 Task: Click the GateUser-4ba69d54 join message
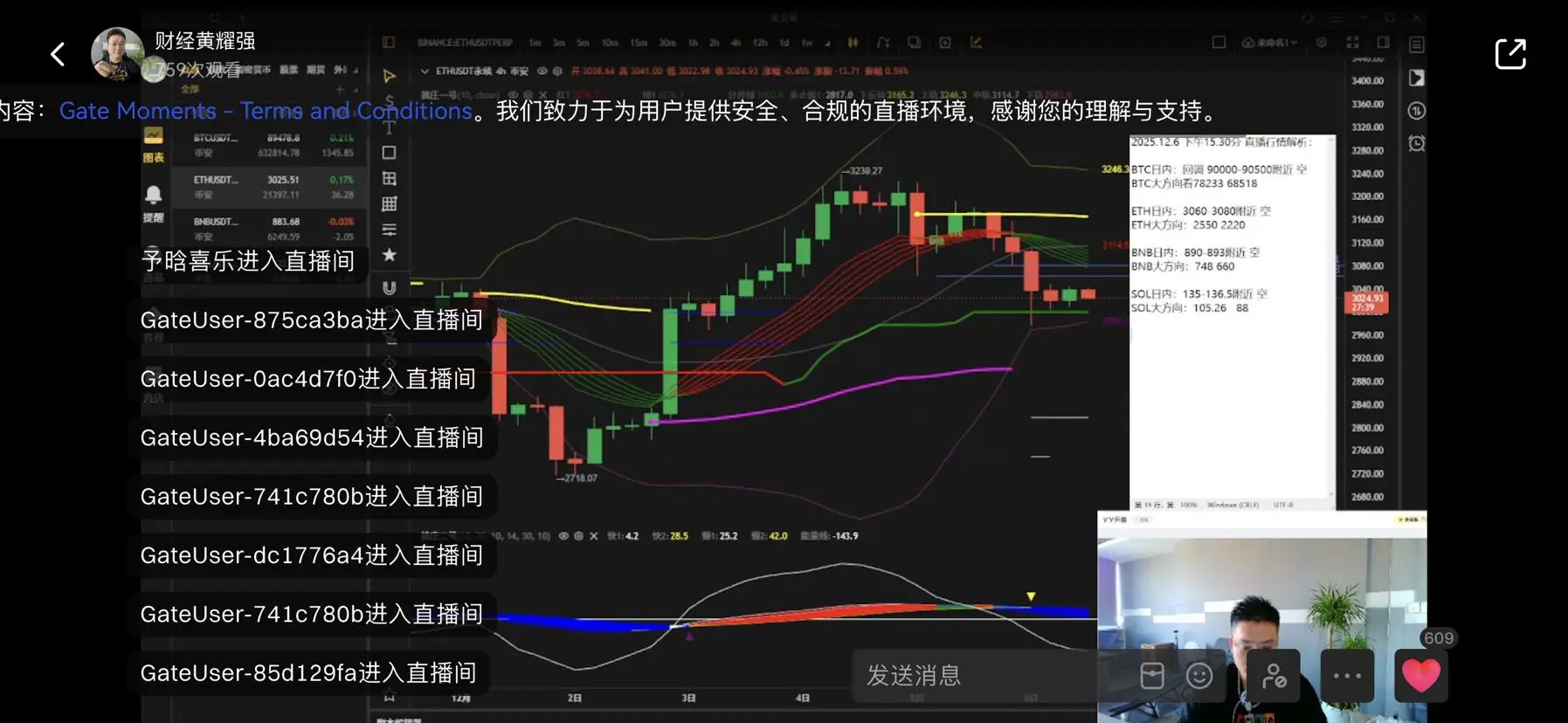tap(312, 437)
